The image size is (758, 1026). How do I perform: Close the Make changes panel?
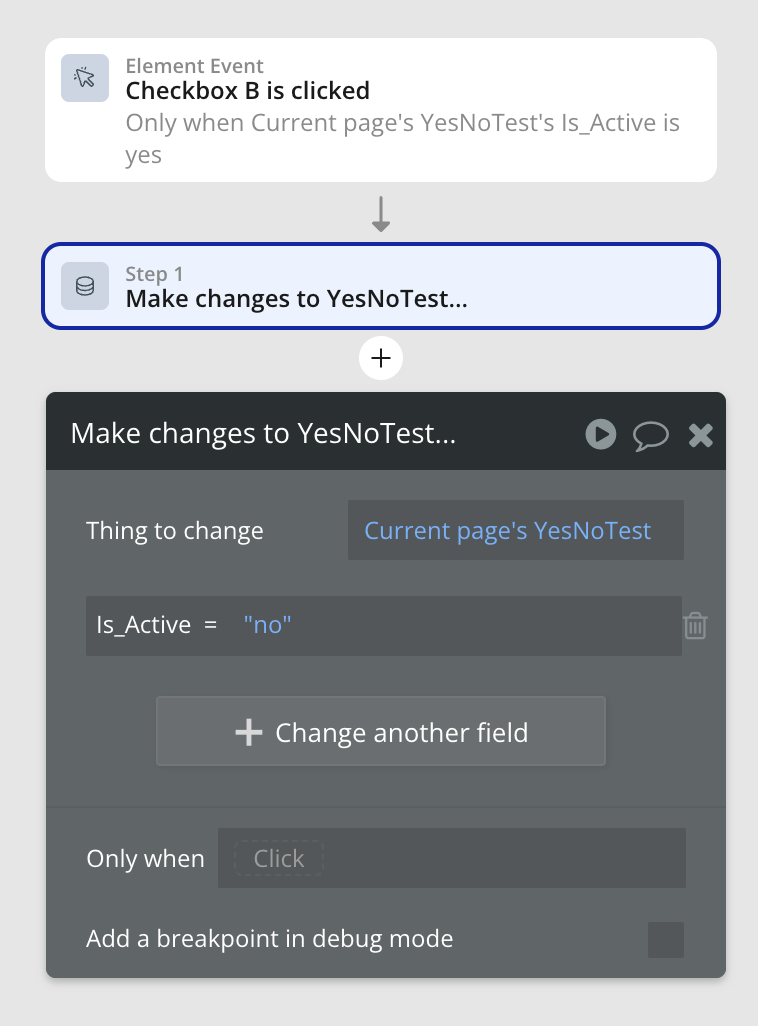point(701,434)
